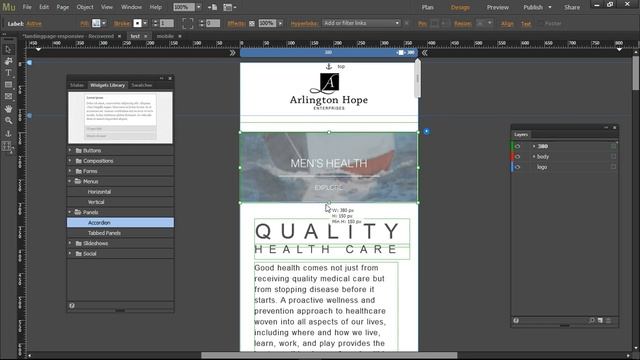Select the Rectangle tool

[8, 85]
